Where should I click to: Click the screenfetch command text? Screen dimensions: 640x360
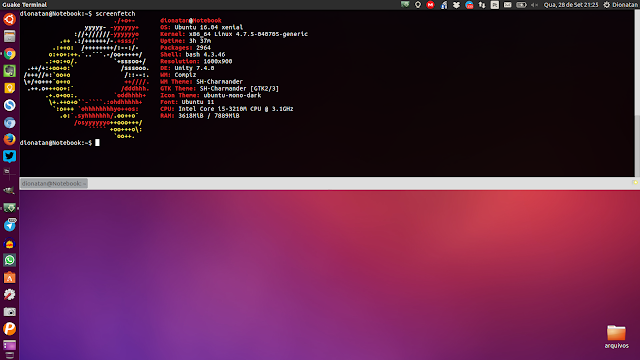click(115, 14)
